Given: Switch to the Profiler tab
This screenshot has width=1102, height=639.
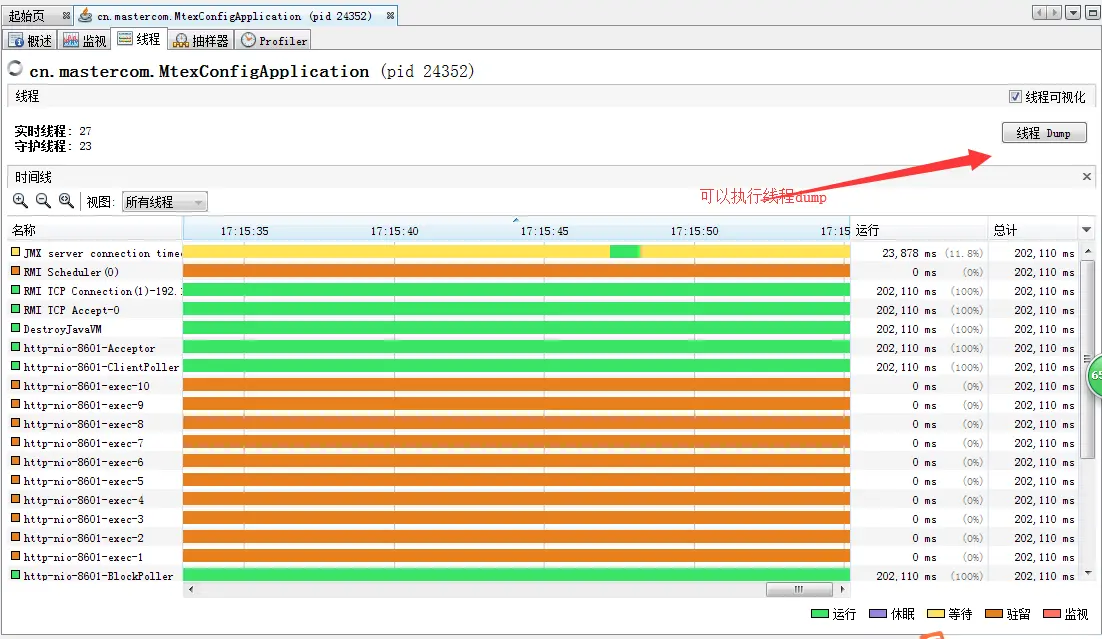Looking at the screenshot, I should (274, 41).
